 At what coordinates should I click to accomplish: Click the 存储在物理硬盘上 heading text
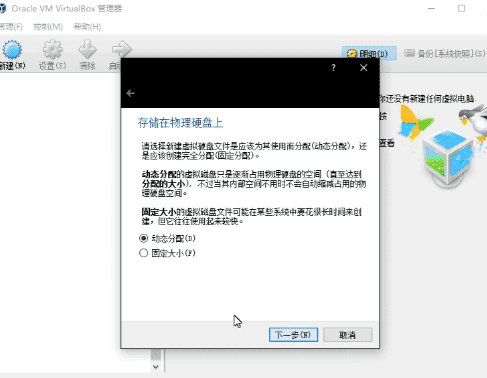(180, 123)
